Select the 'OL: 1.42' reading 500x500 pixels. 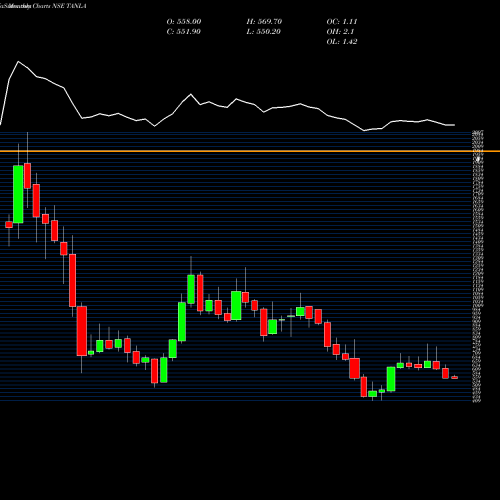pos(342,41)
